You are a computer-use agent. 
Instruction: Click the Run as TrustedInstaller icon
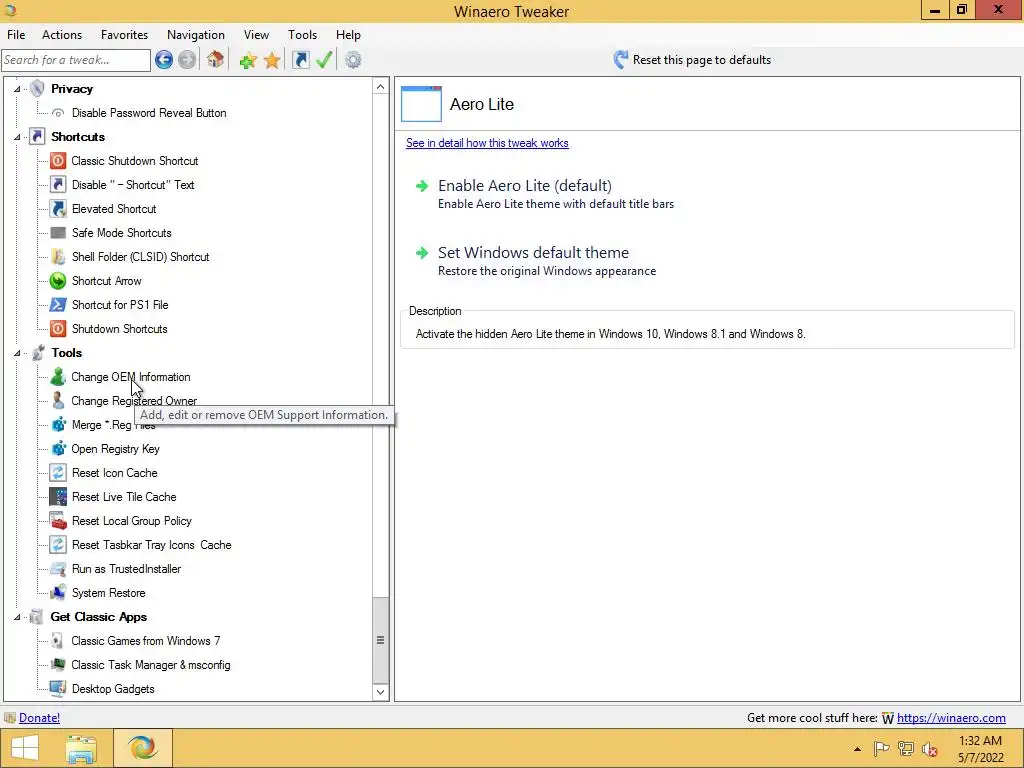point(58,569)
